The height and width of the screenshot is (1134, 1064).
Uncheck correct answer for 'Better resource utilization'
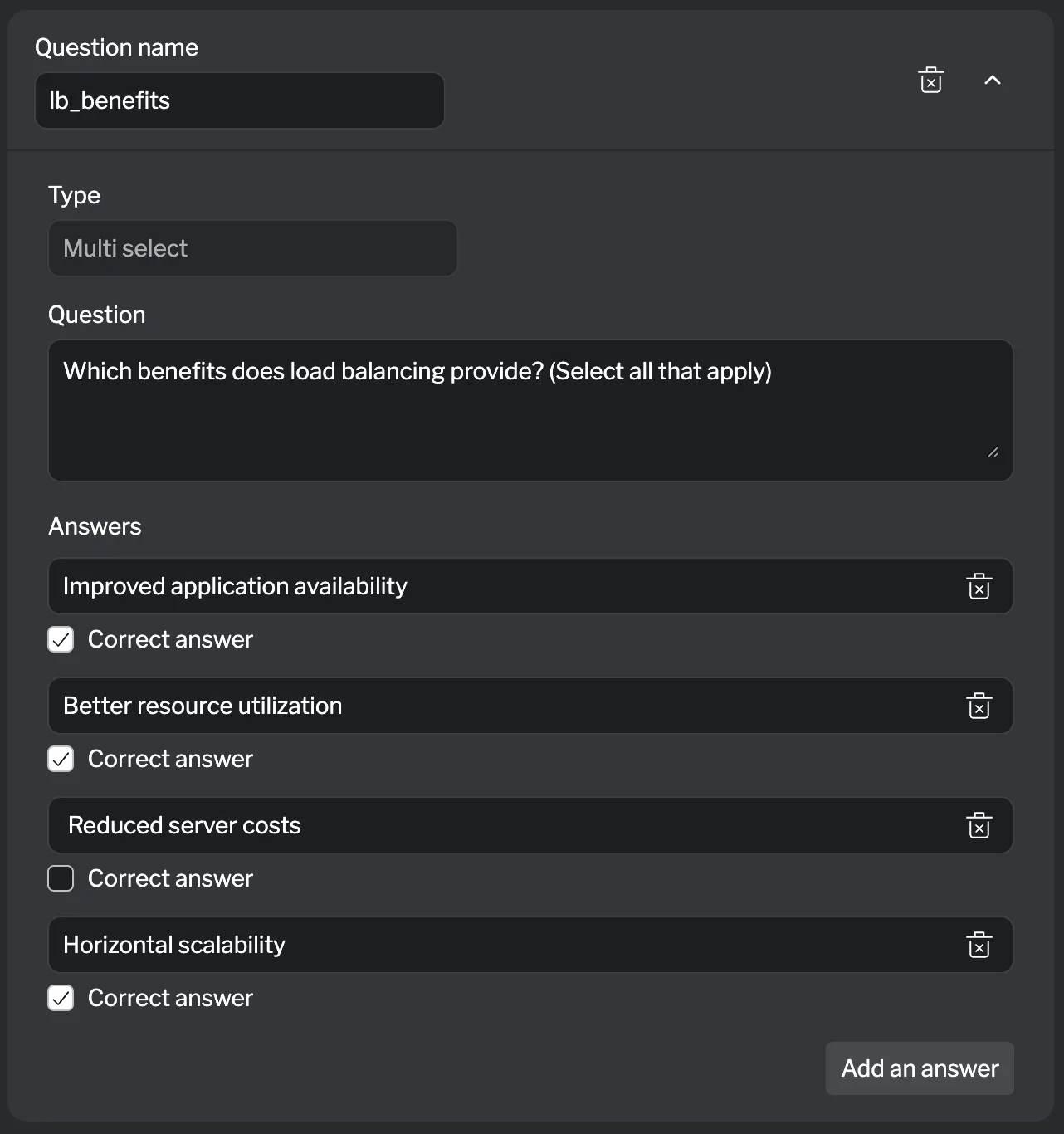click(x=61, y=759)
